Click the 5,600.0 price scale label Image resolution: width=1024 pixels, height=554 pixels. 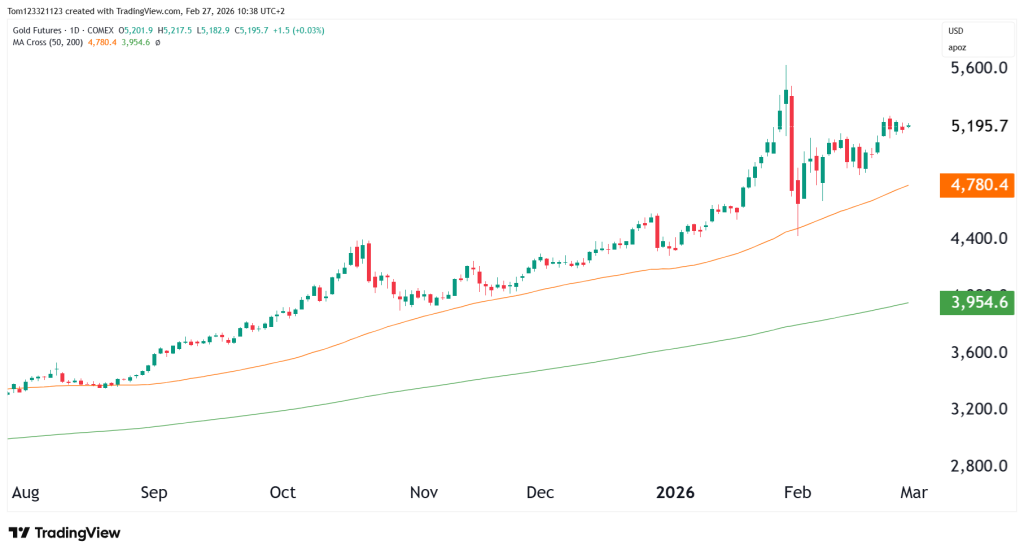pos(978,68)
